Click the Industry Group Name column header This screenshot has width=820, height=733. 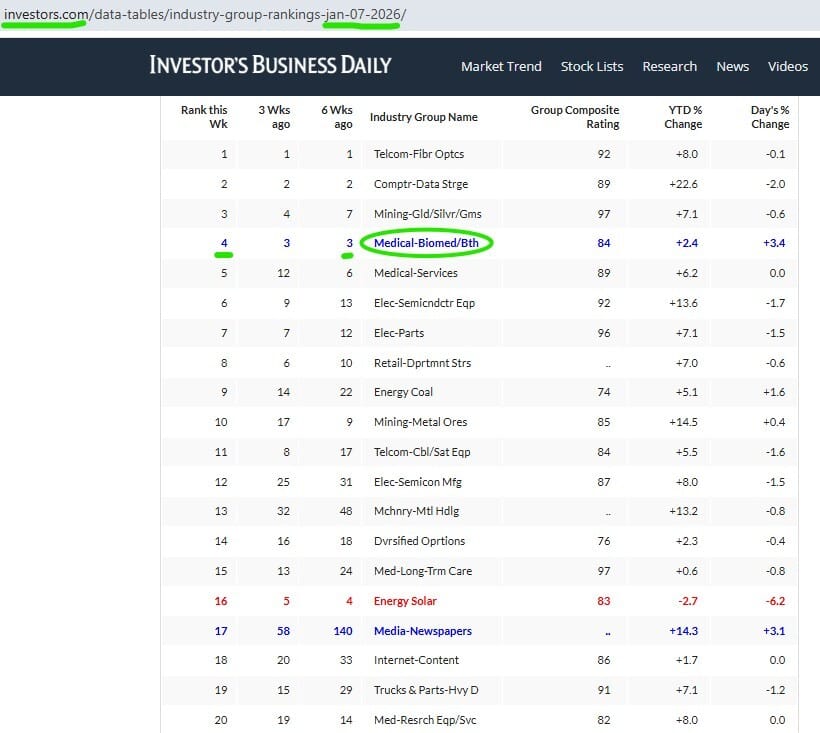click(424, 117)
